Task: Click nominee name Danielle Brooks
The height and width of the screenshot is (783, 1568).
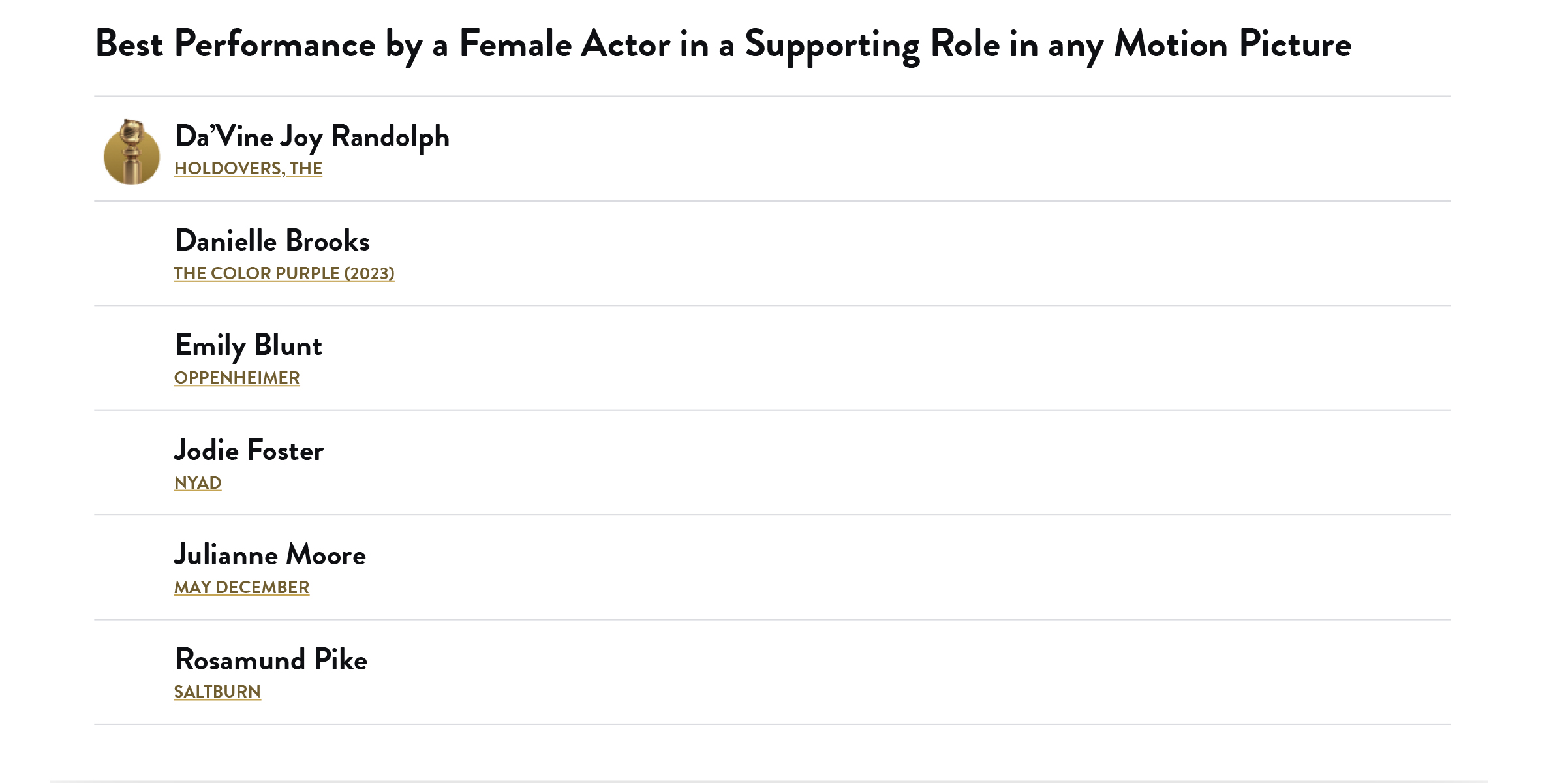Action: point(272,241)
